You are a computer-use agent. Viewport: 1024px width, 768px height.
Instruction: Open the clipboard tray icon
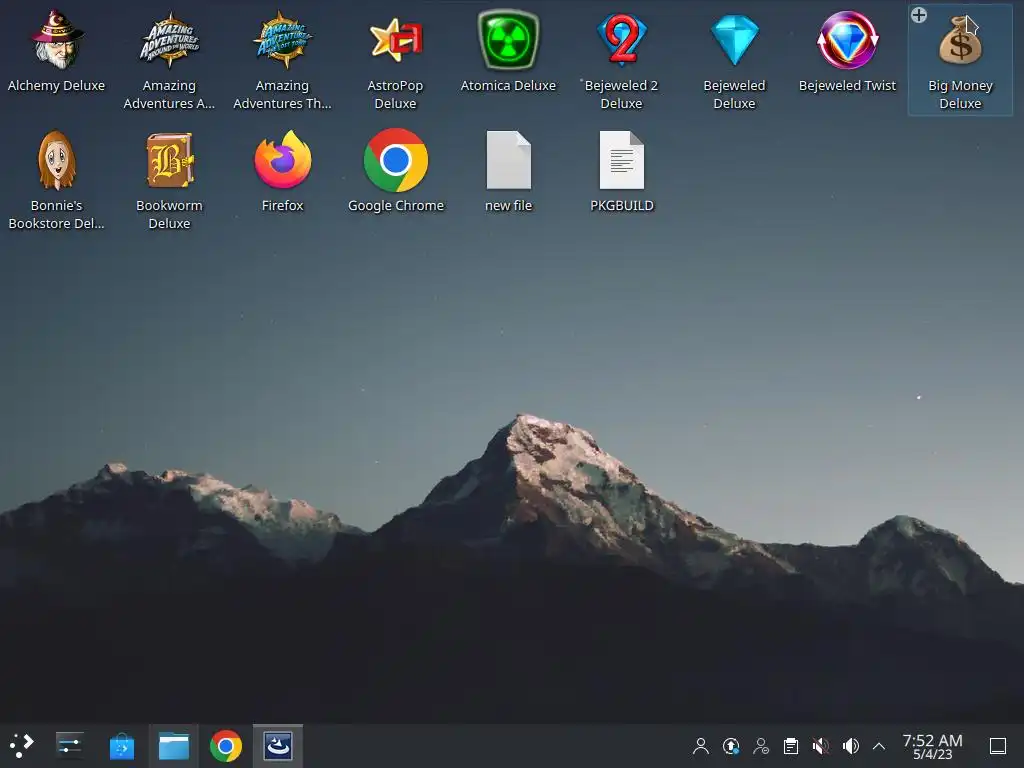791,746
